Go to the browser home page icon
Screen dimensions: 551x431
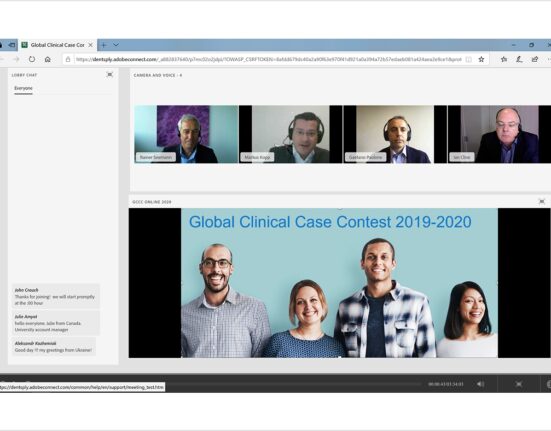point(48,59)
